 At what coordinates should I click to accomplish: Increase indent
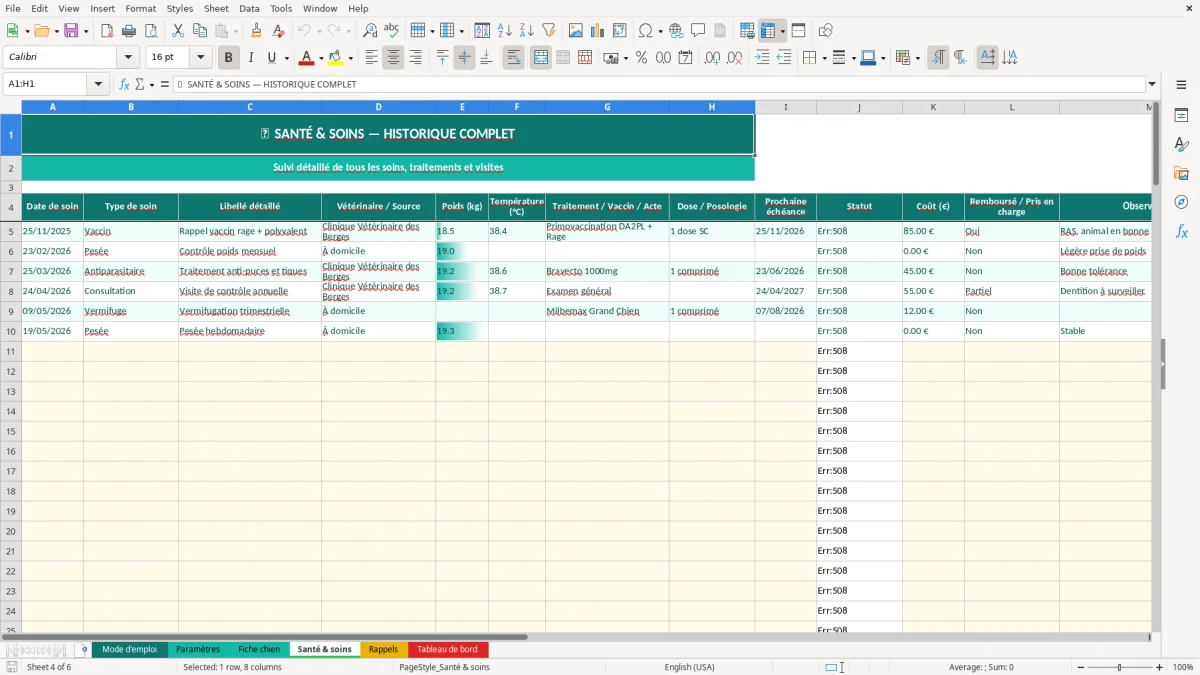point(762,58)
